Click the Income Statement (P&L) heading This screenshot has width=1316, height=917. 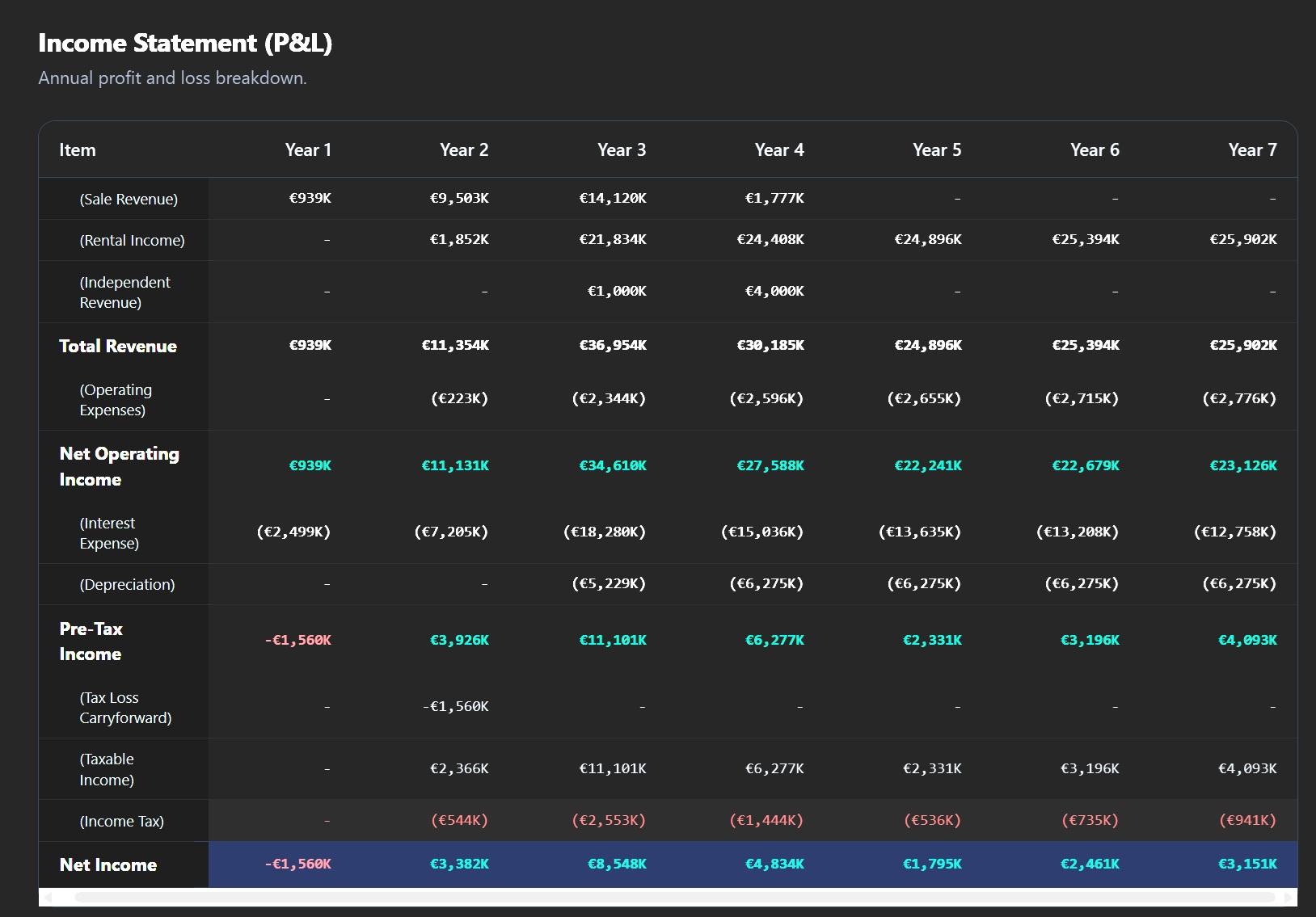pyautogui.click(x=185, y=43)
